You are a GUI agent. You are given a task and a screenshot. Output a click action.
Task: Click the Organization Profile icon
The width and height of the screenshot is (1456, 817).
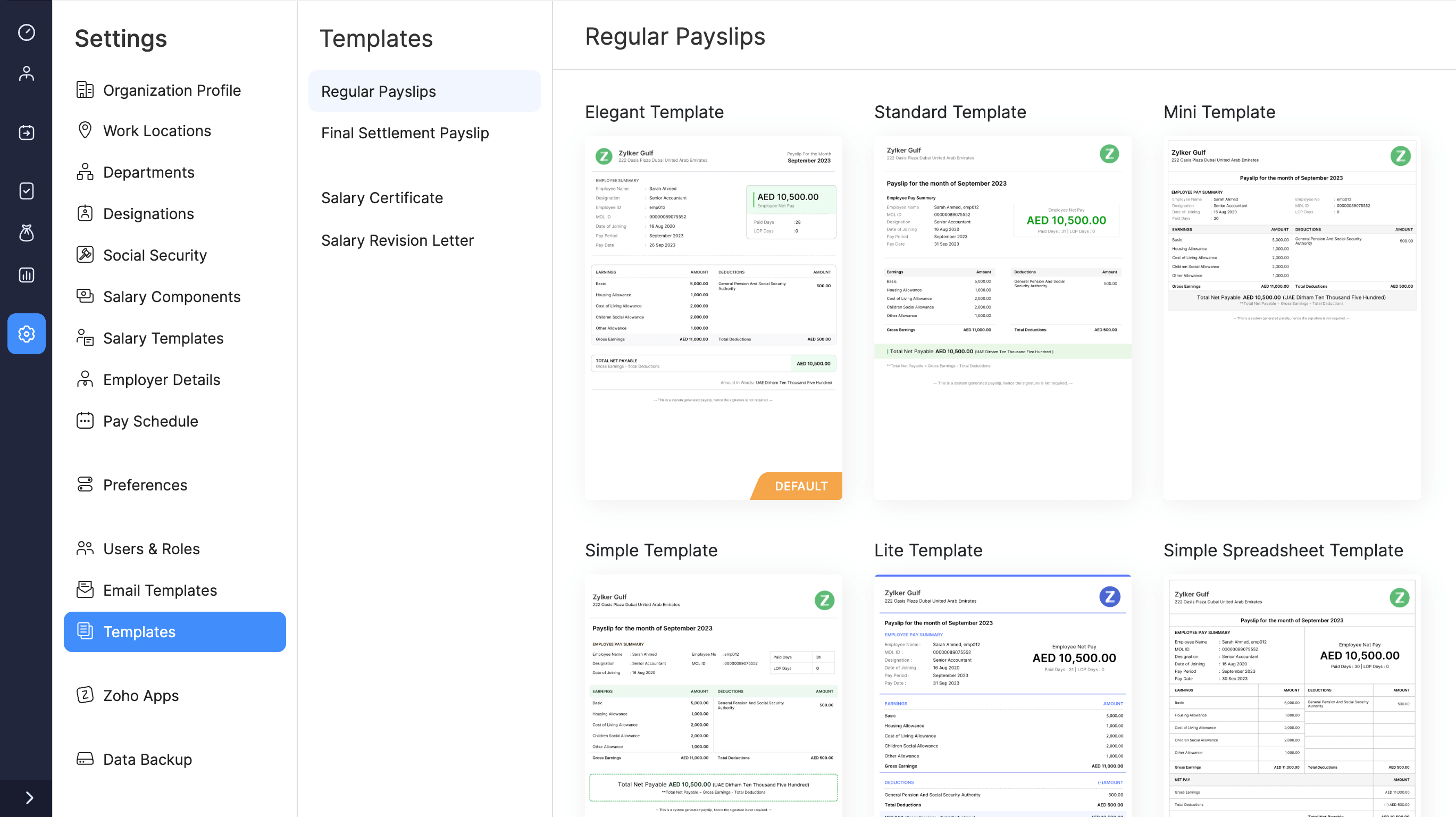coord(86,90)
